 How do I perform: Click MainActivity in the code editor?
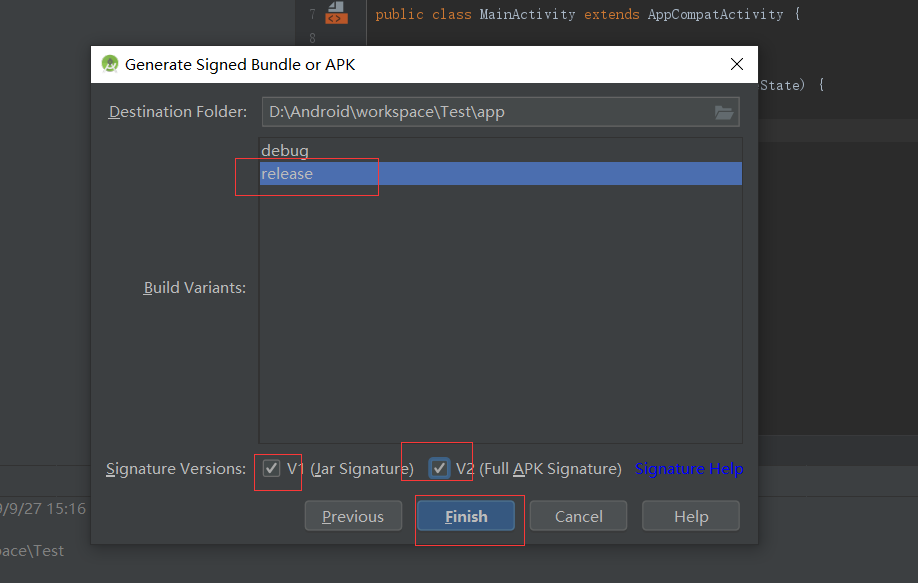point(528,14)
